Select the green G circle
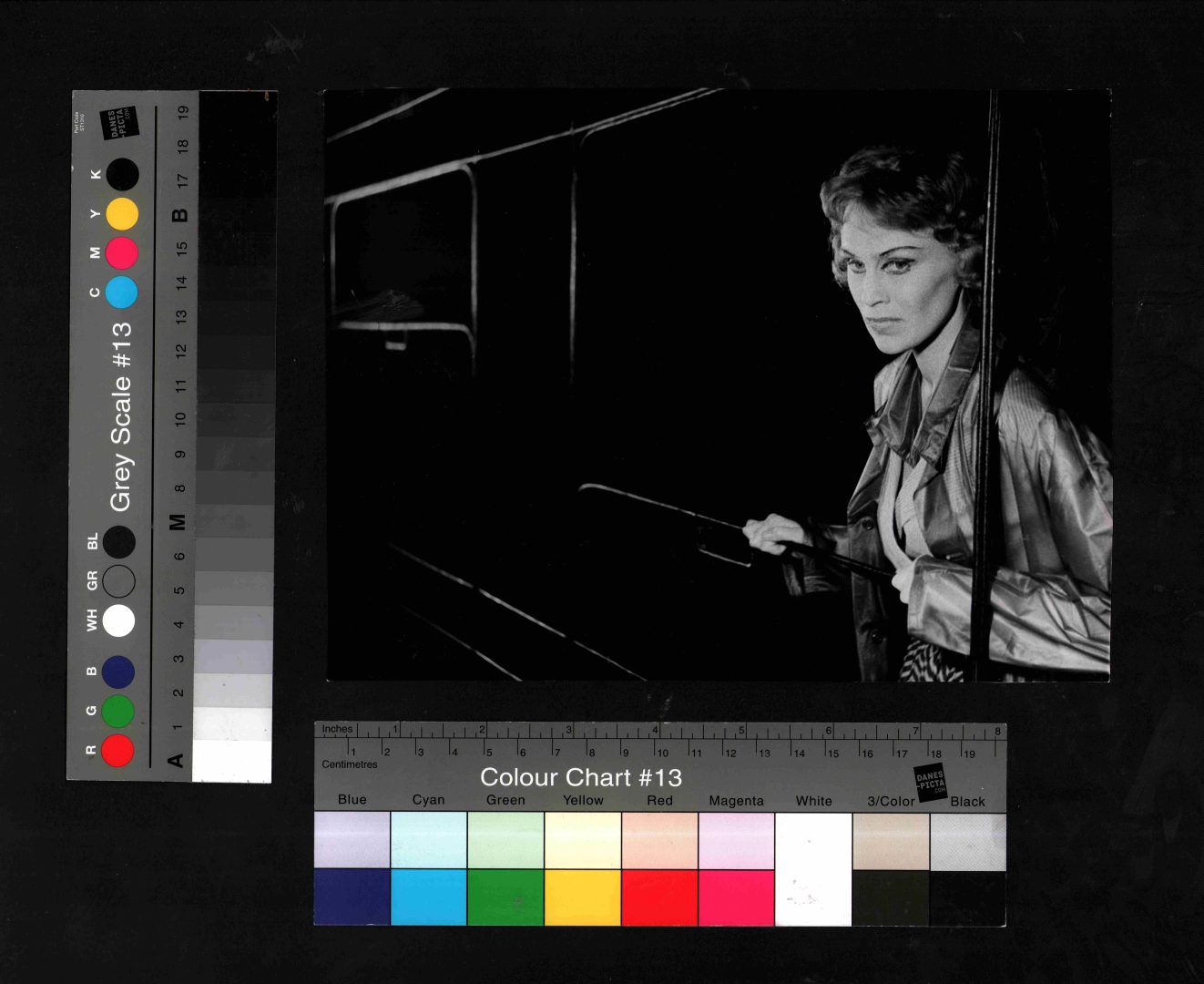The image size is (1204, 984). [117, 711]
